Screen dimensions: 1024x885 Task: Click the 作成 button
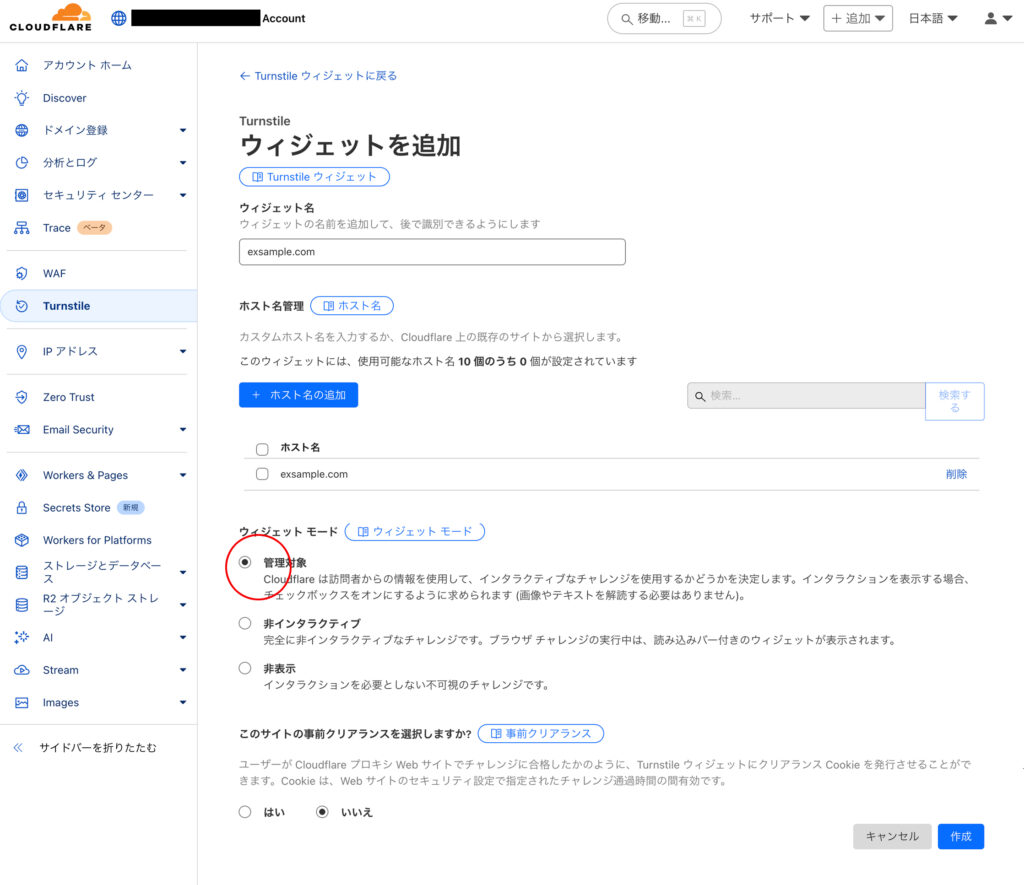tap(961, 837)
